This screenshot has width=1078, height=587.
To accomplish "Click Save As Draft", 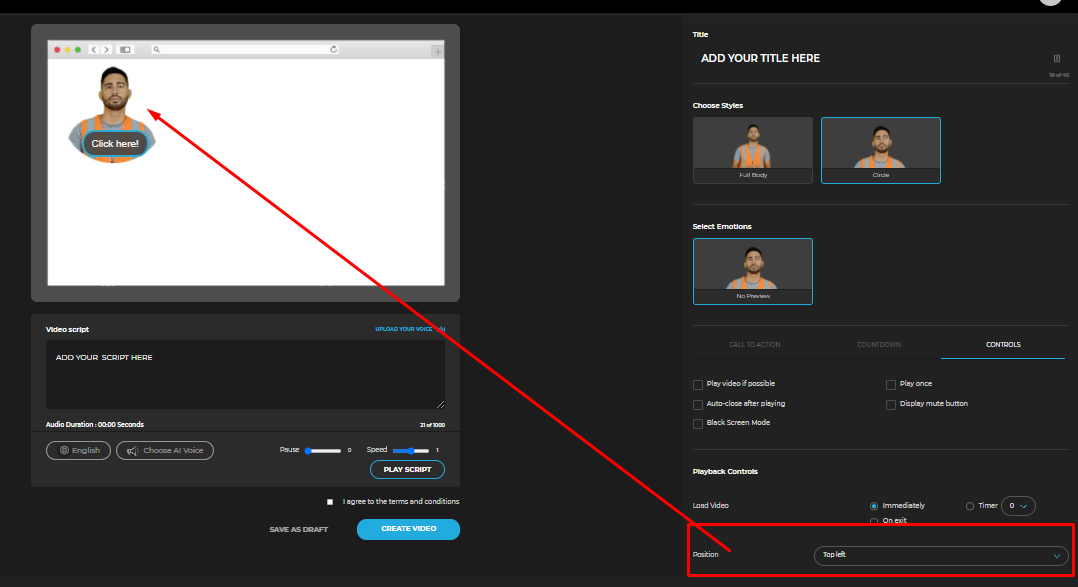I will [x=298, y=529].
